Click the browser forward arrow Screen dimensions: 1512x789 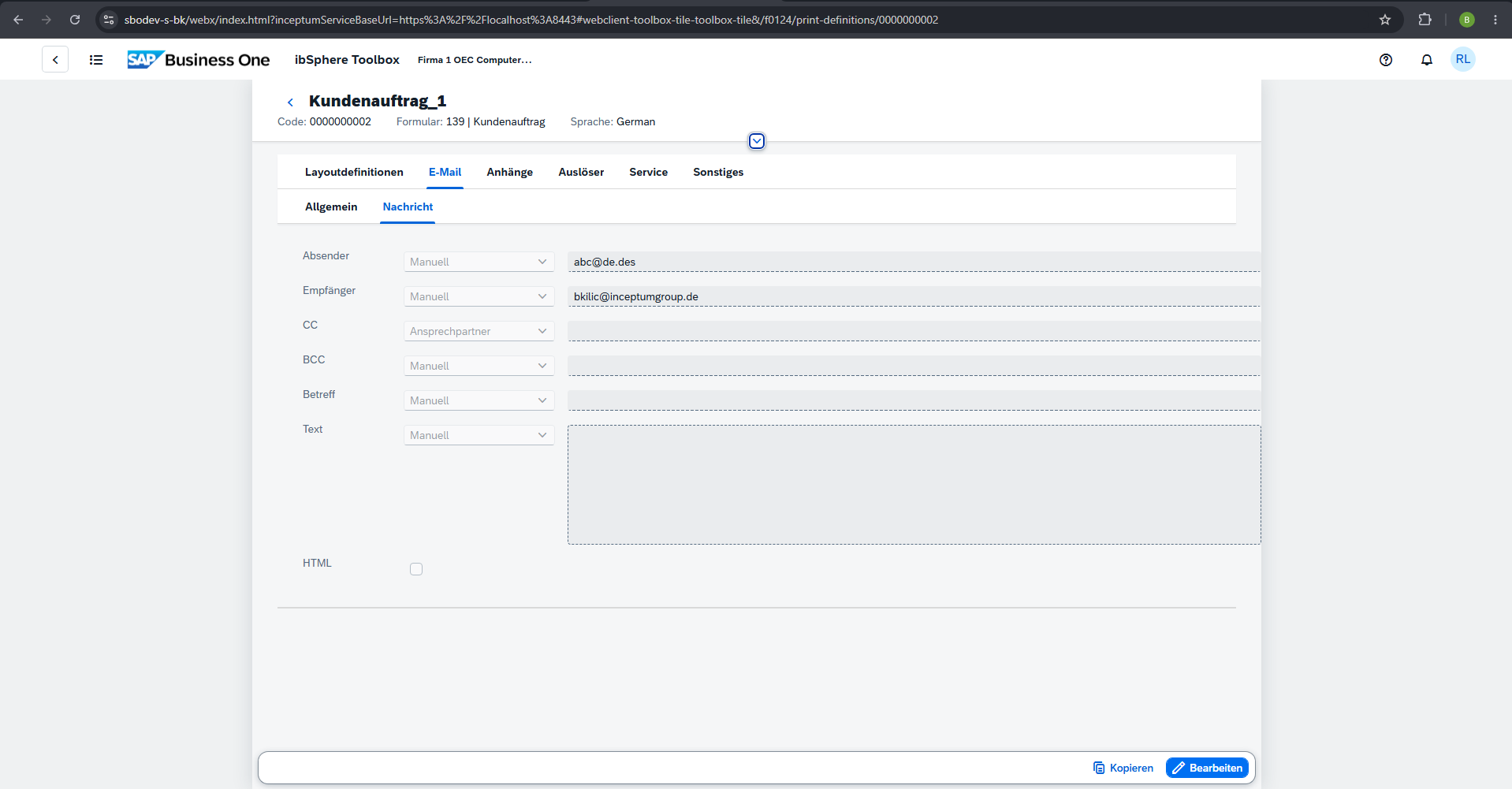47,20
